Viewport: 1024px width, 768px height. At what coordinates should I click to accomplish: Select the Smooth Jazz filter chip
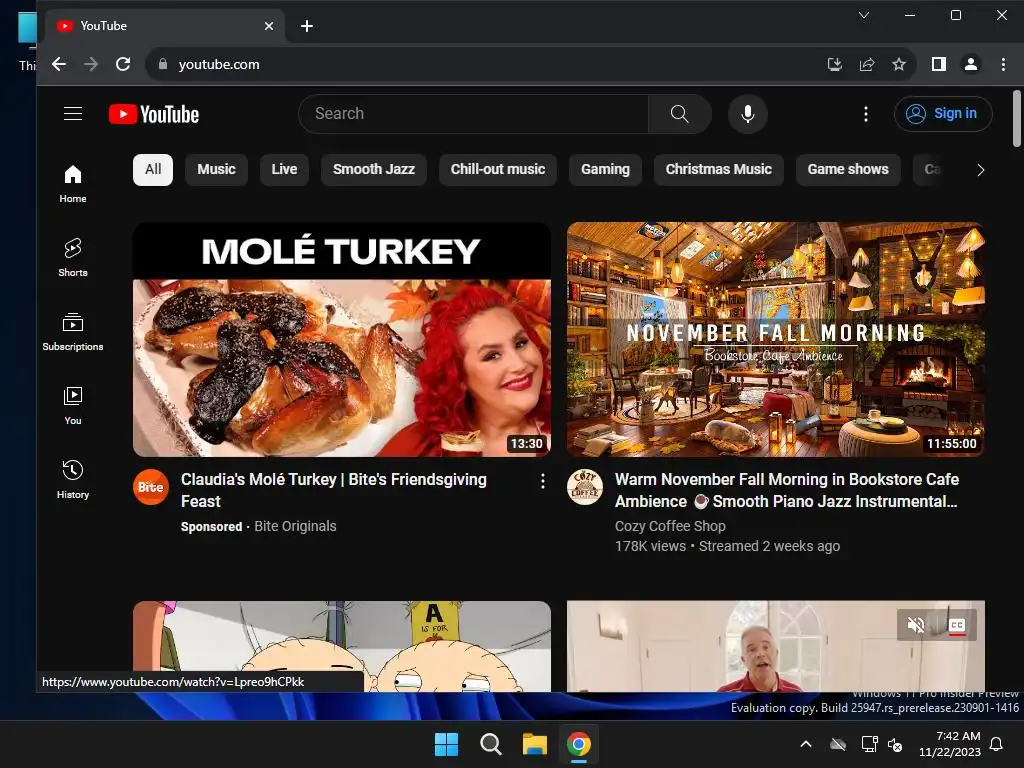tap(374, 170)
